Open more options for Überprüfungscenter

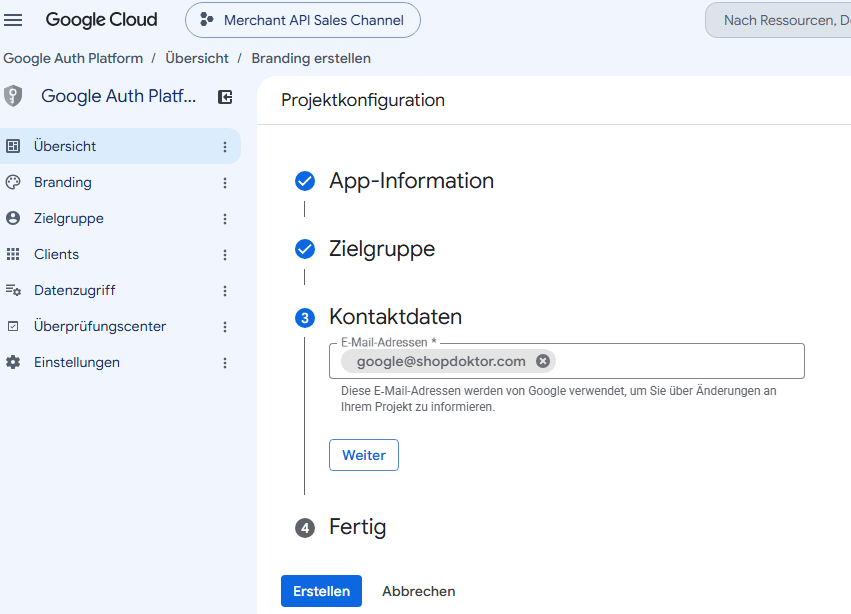coord(225,327)
